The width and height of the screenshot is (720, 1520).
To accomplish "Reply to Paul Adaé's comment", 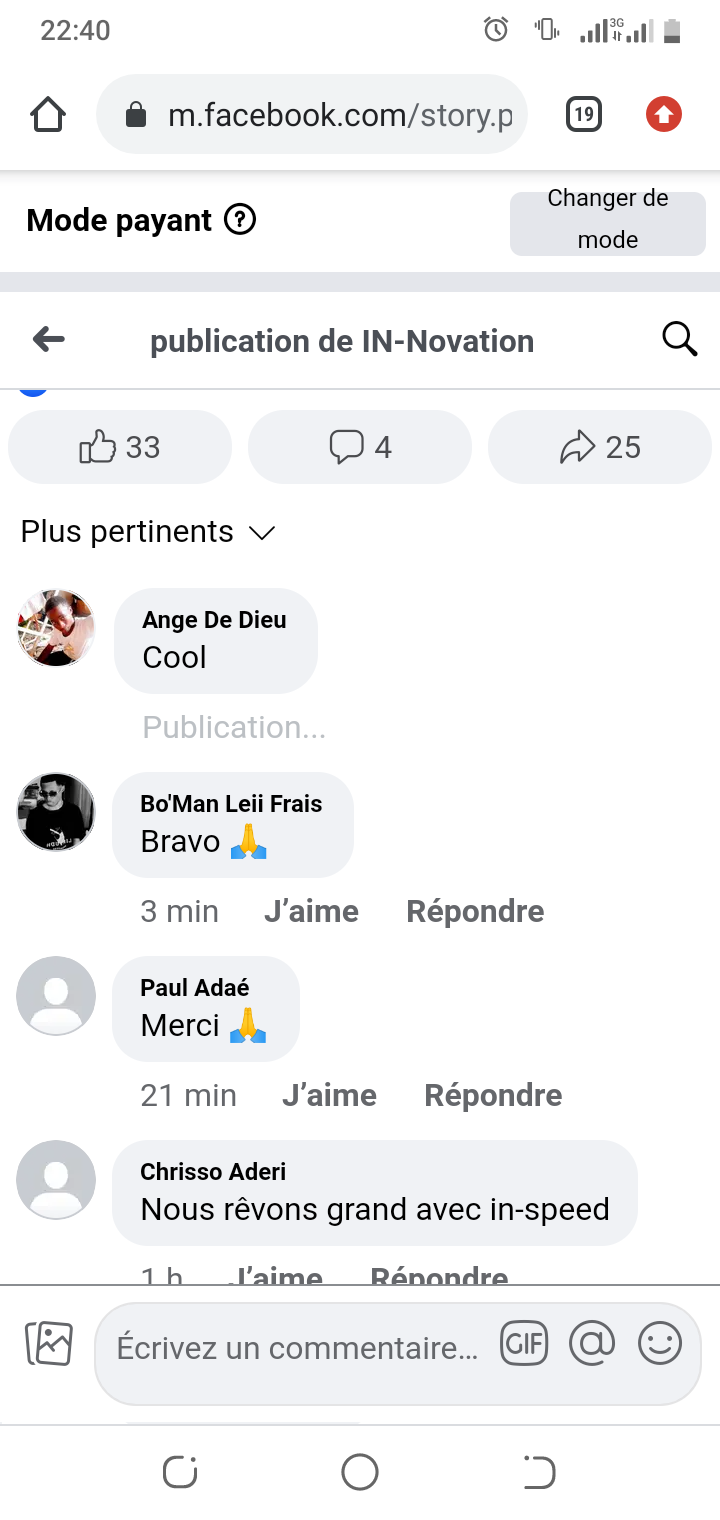I will pos(493,1095).
